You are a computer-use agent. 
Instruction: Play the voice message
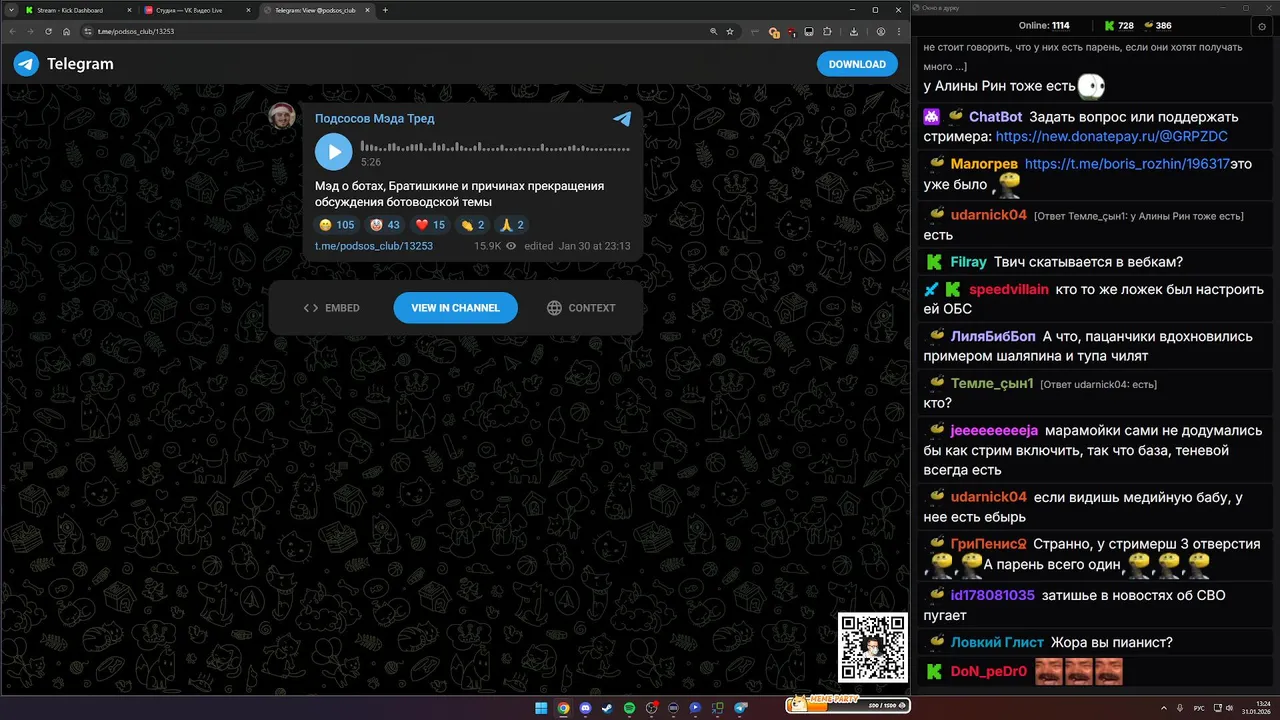point(334,152)
